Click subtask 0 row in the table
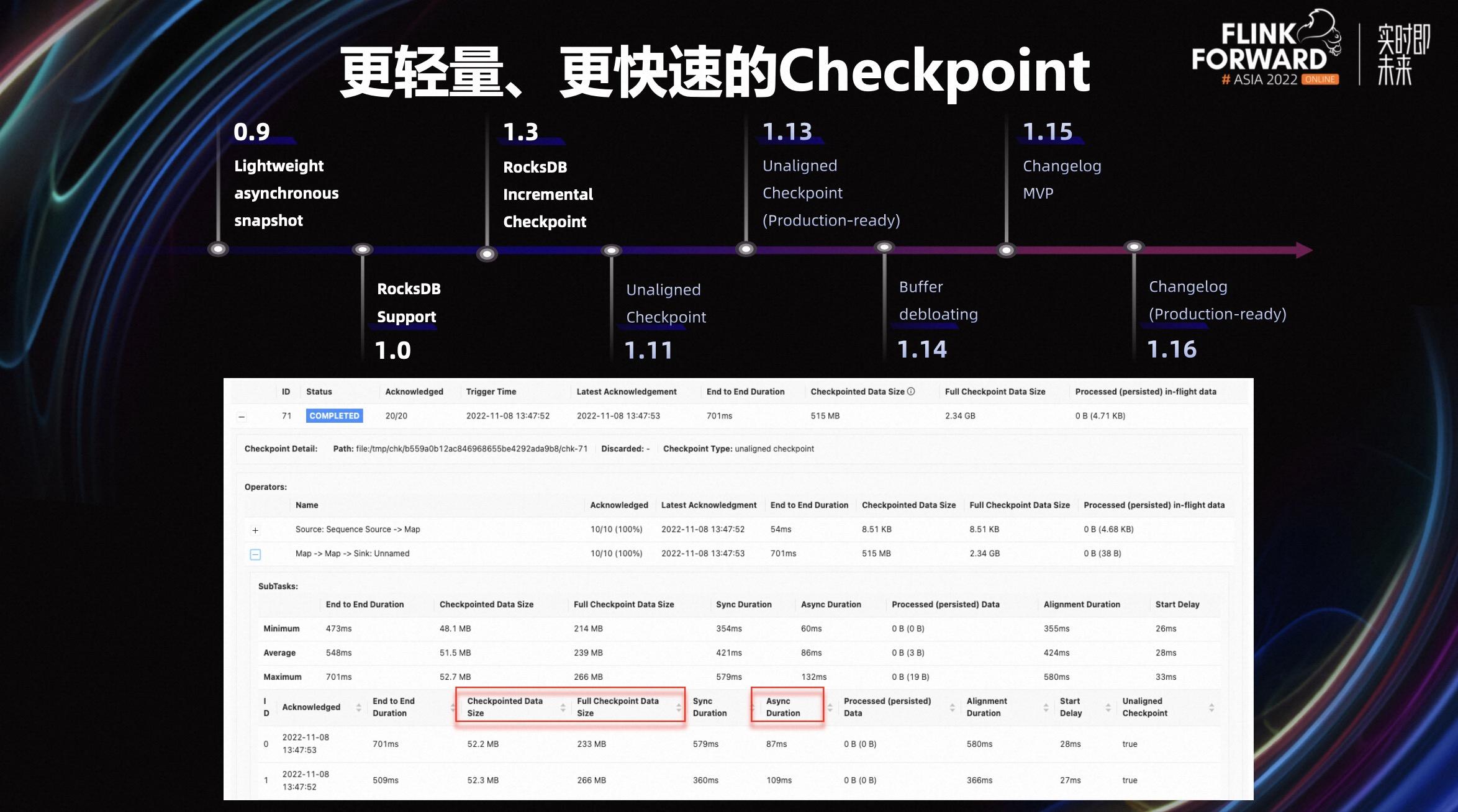The height and width of the screenshot is (812, 1458). coord(683,744)
